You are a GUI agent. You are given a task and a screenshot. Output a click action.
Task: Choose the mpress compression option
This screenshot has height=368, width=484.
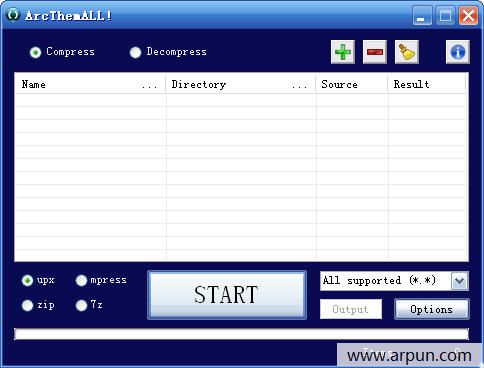[81, 280]
